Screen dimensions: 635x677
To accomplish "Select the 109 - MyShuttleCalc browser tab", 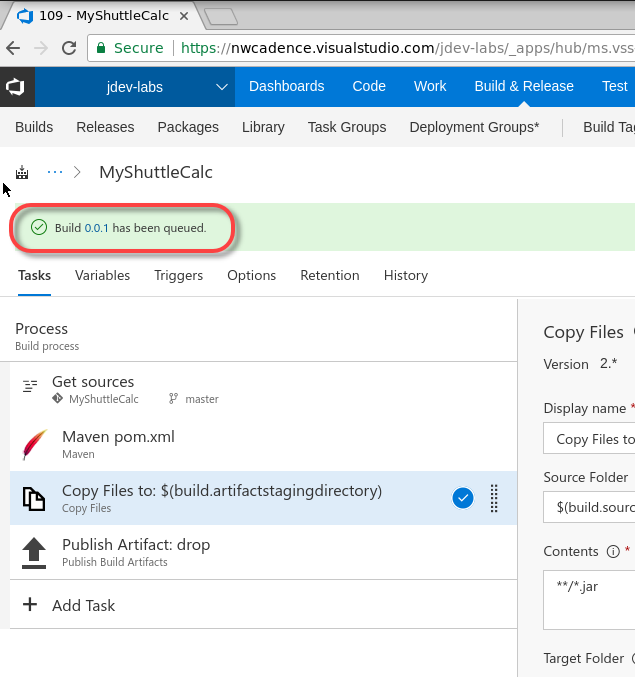I will tap(104, 16).
